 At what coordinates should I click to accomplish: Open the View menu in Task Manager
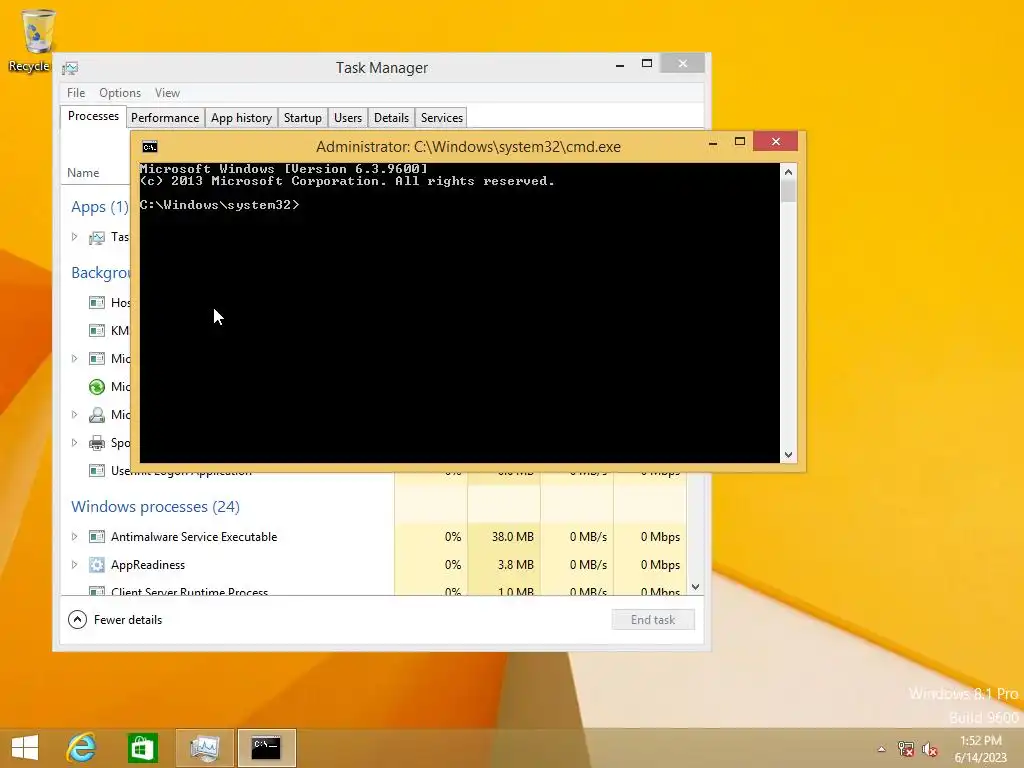tap(167, 93)
